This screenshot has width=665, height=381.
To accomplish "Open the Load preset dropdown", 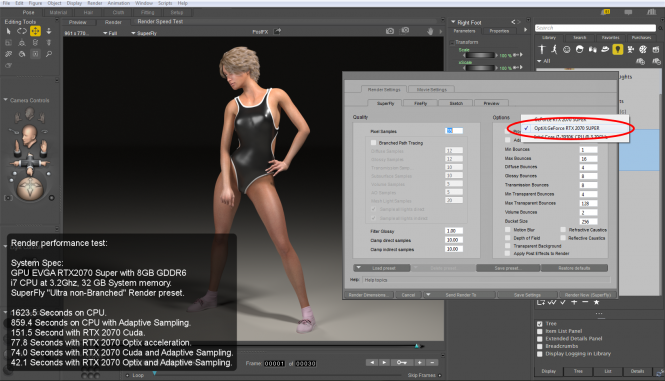I will (x=382, y=268).
